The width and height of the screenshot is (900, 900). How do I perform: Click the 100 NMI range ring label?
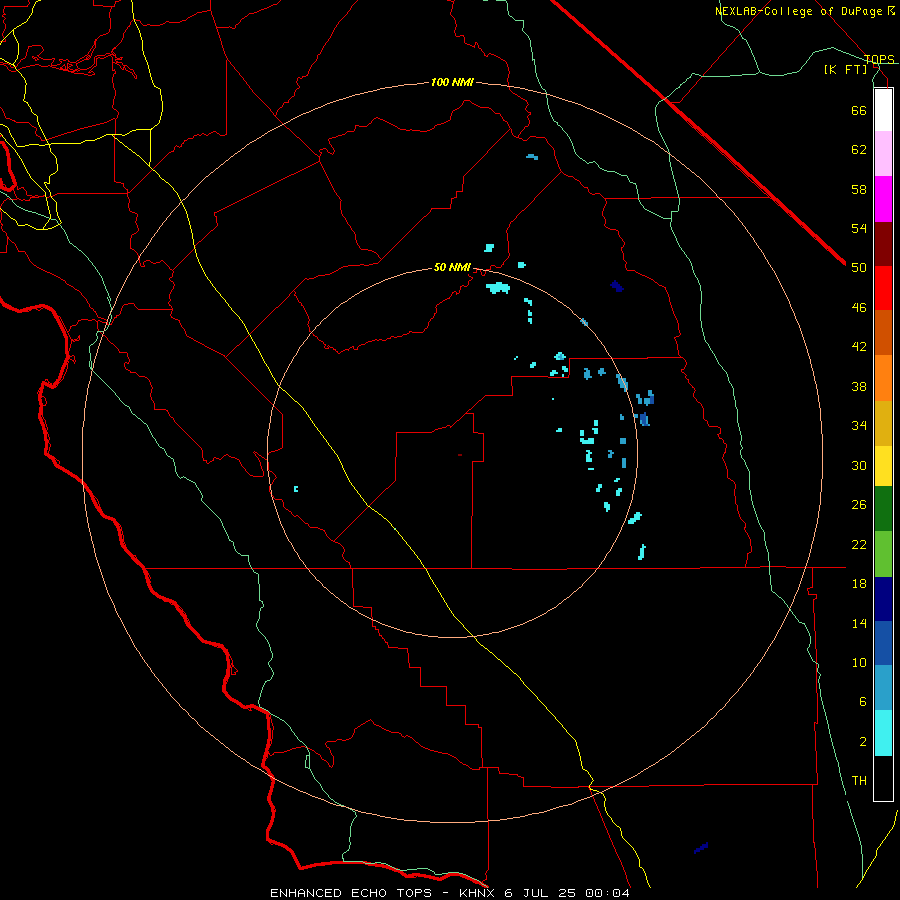pos(452,83)
